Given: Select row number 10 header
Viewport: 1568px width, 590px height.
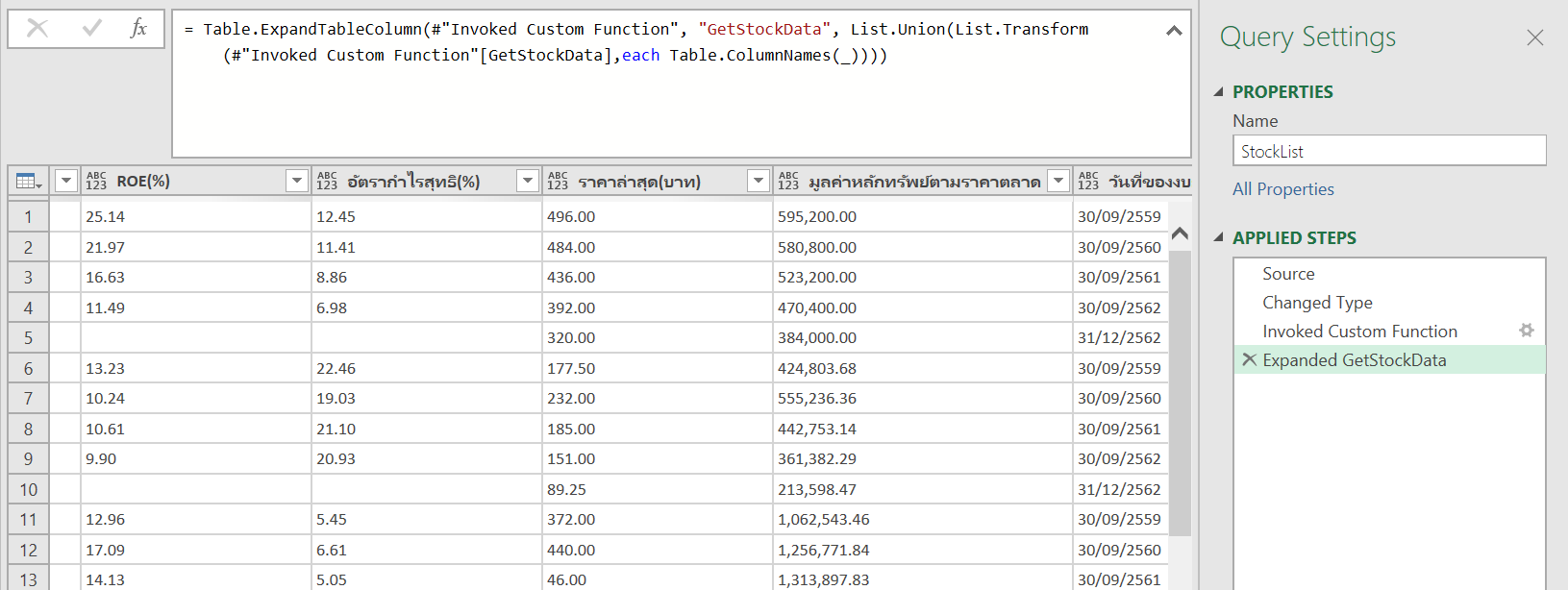Looking at the screenshot, I should [x=28, y=490].
